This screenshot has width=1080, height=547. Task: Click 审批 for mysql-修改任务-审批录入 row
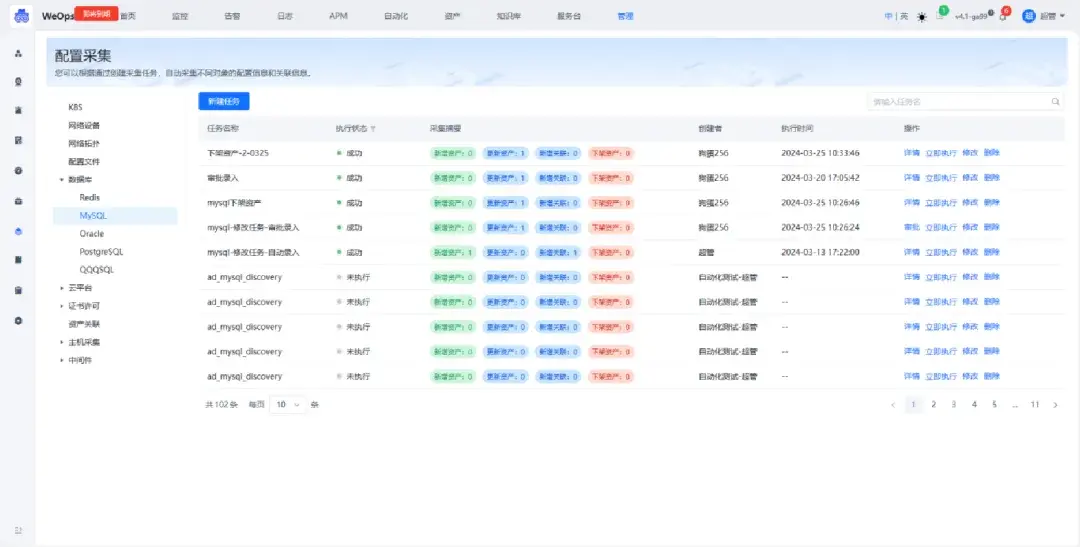tap(911, 227)
